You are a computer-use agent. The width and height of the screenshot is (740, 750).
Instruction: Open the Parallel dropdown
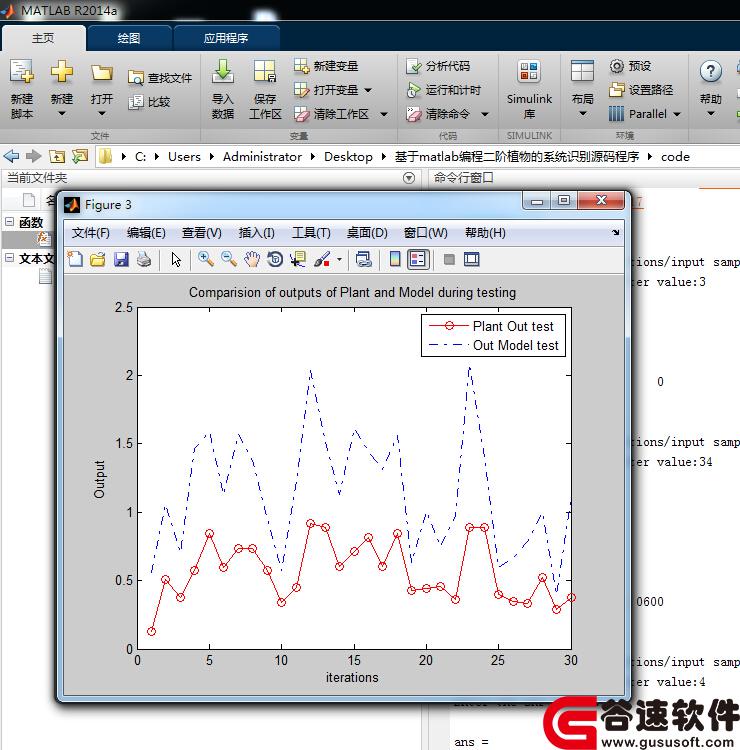677,114
